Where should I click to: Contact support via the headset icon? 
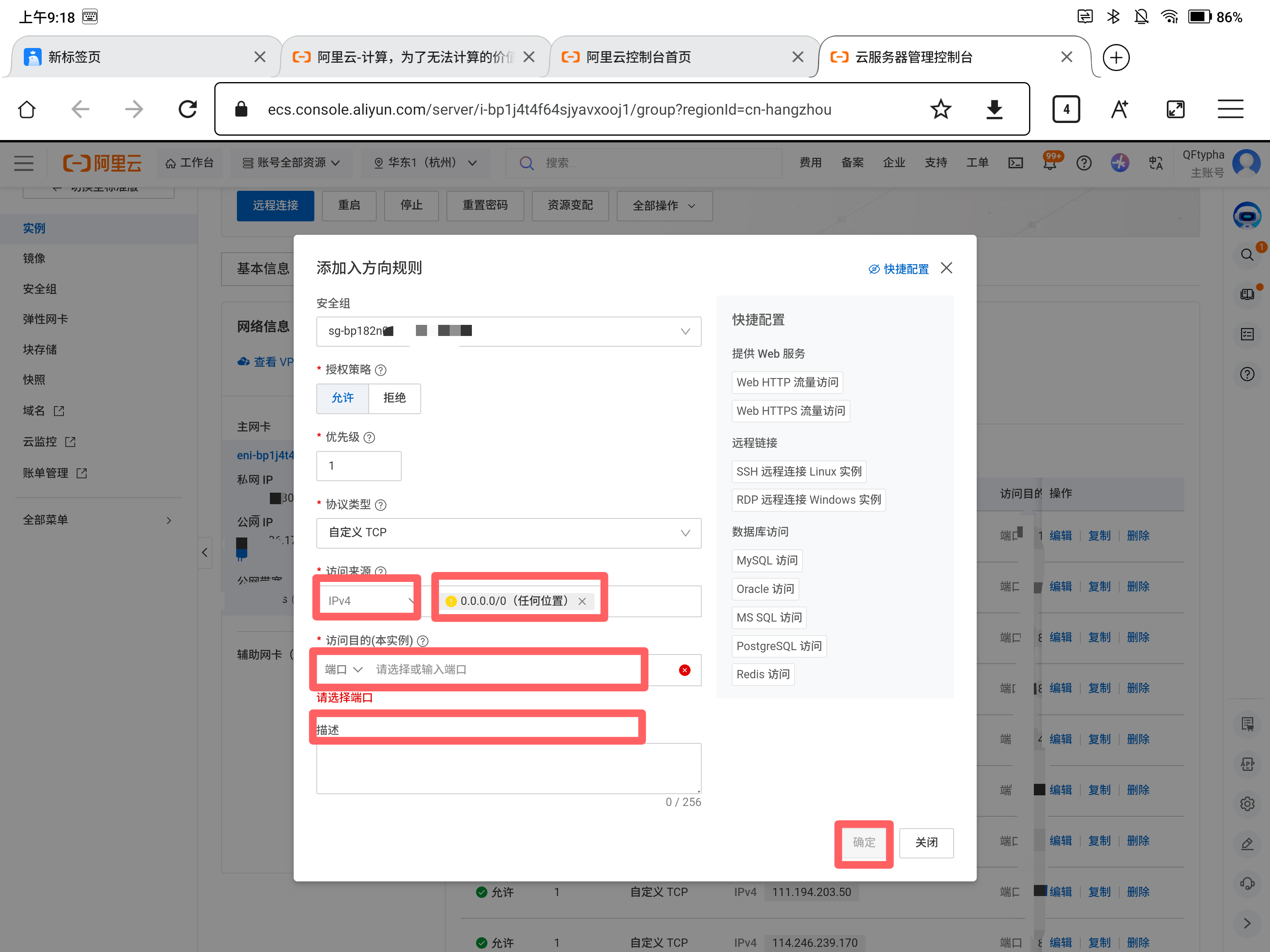[x=1248, y=884]
